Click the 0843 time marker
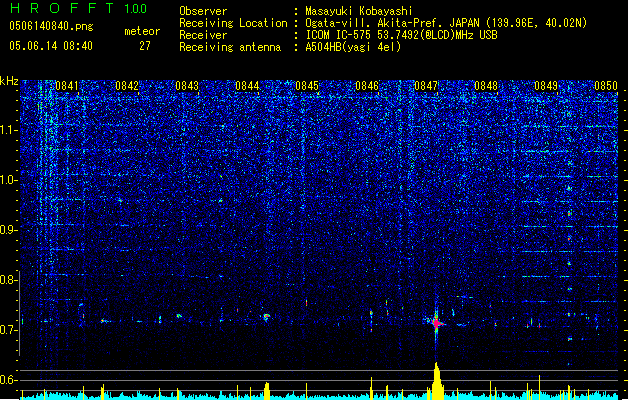Screen dimensions: 629x400 tap(187, 86)
